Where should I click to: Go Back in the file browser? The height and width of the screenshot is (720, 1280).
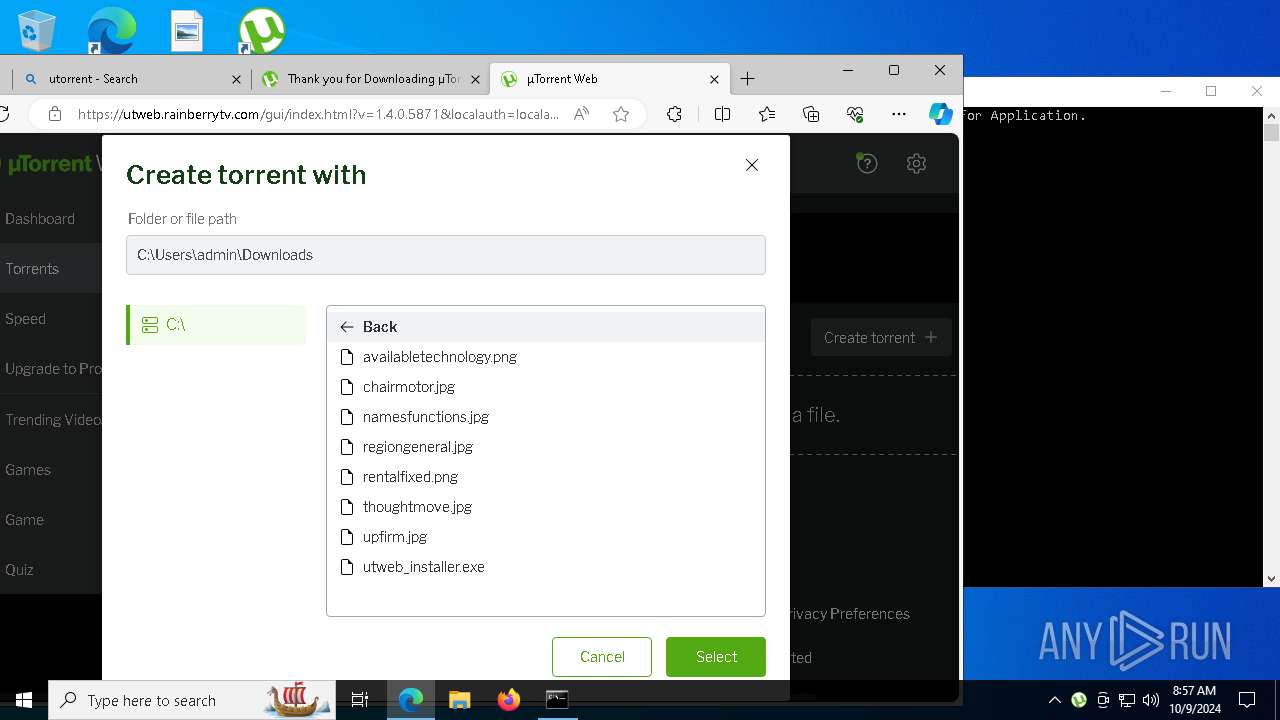tap(546, 327)
